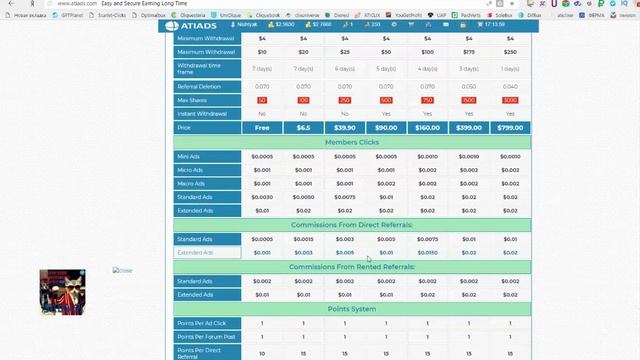Open the PaidVerts bookmark
The height and width of the screenshot is (360, 640).
coord(467,15)
